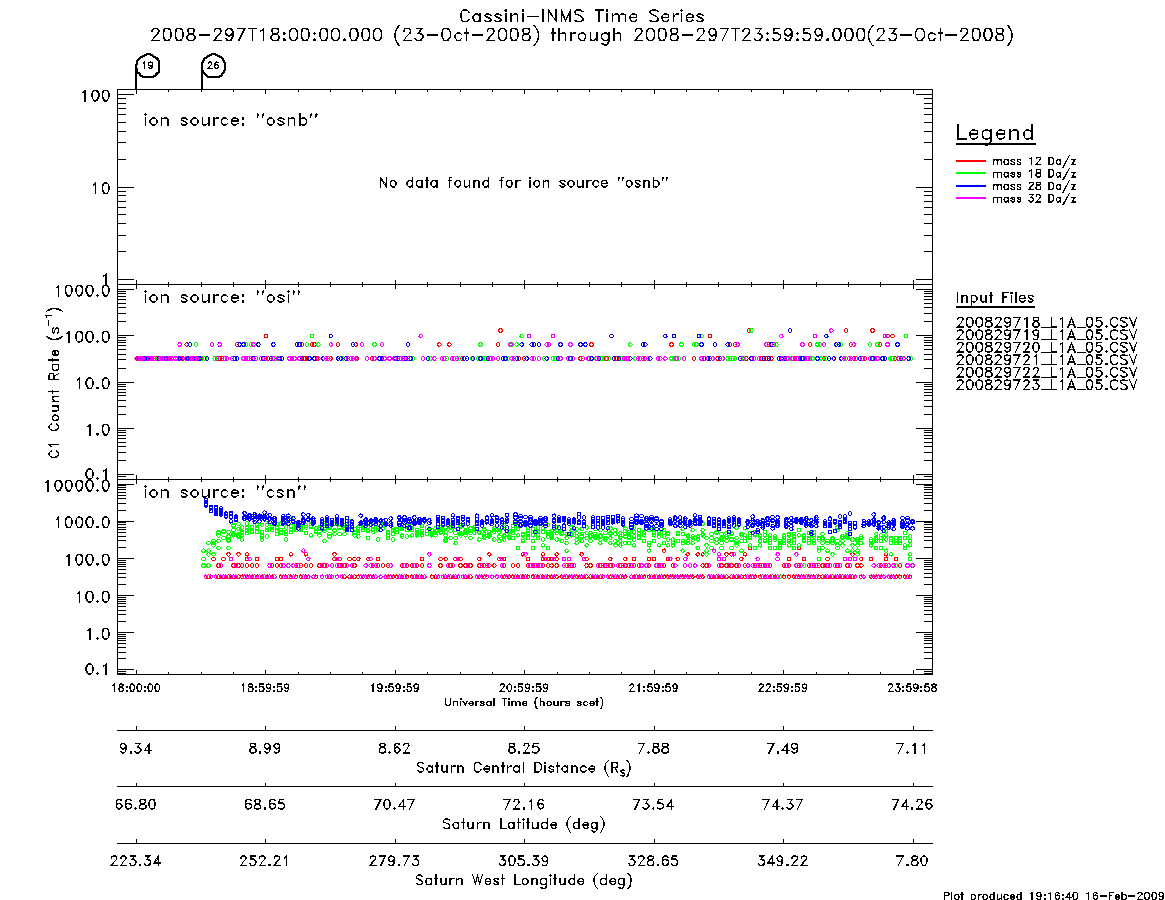Pick input file 200829719_L1A_05.CSV
This screenshot has height=900, width=1165.
click(1046, 335)
